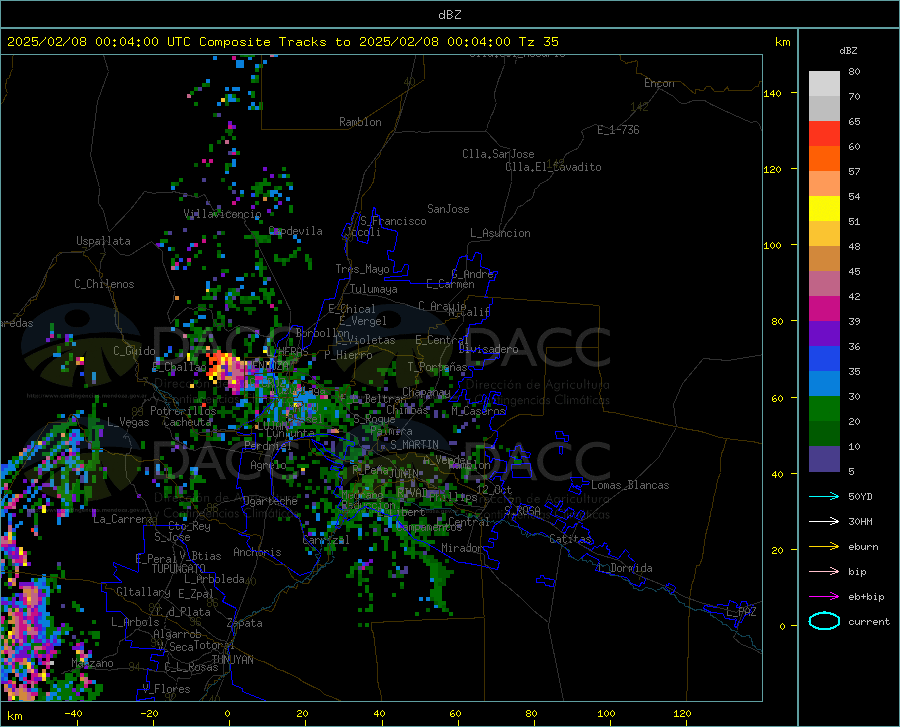
Task: Click the 'Encon' map label
Action: pos(659,83)
